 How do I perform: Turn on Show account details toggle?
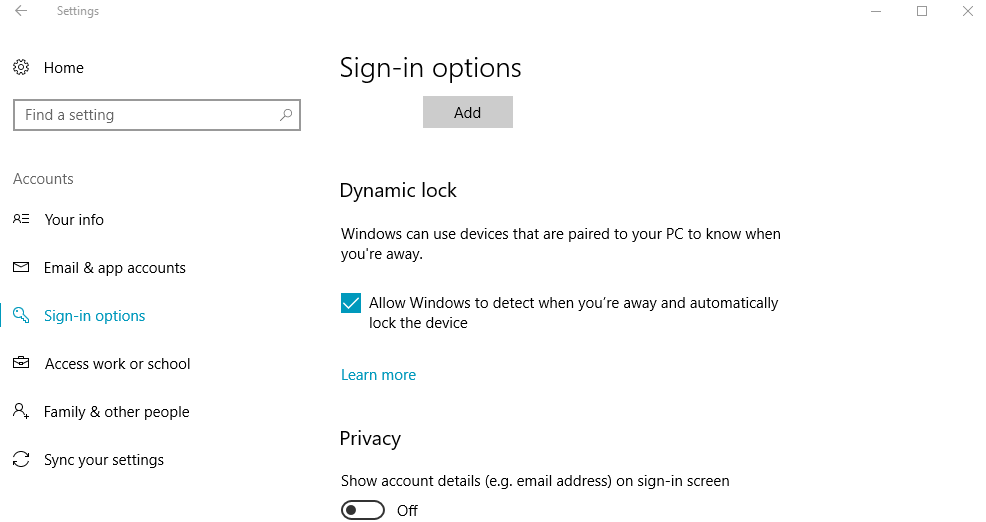pyautogui.click(x=363, y=510)
